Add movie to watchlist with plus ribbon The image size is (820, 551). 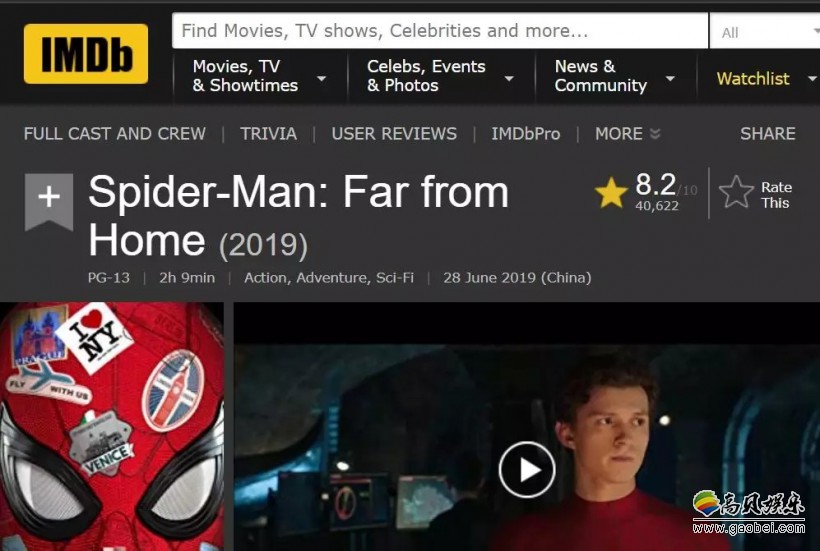49,201
